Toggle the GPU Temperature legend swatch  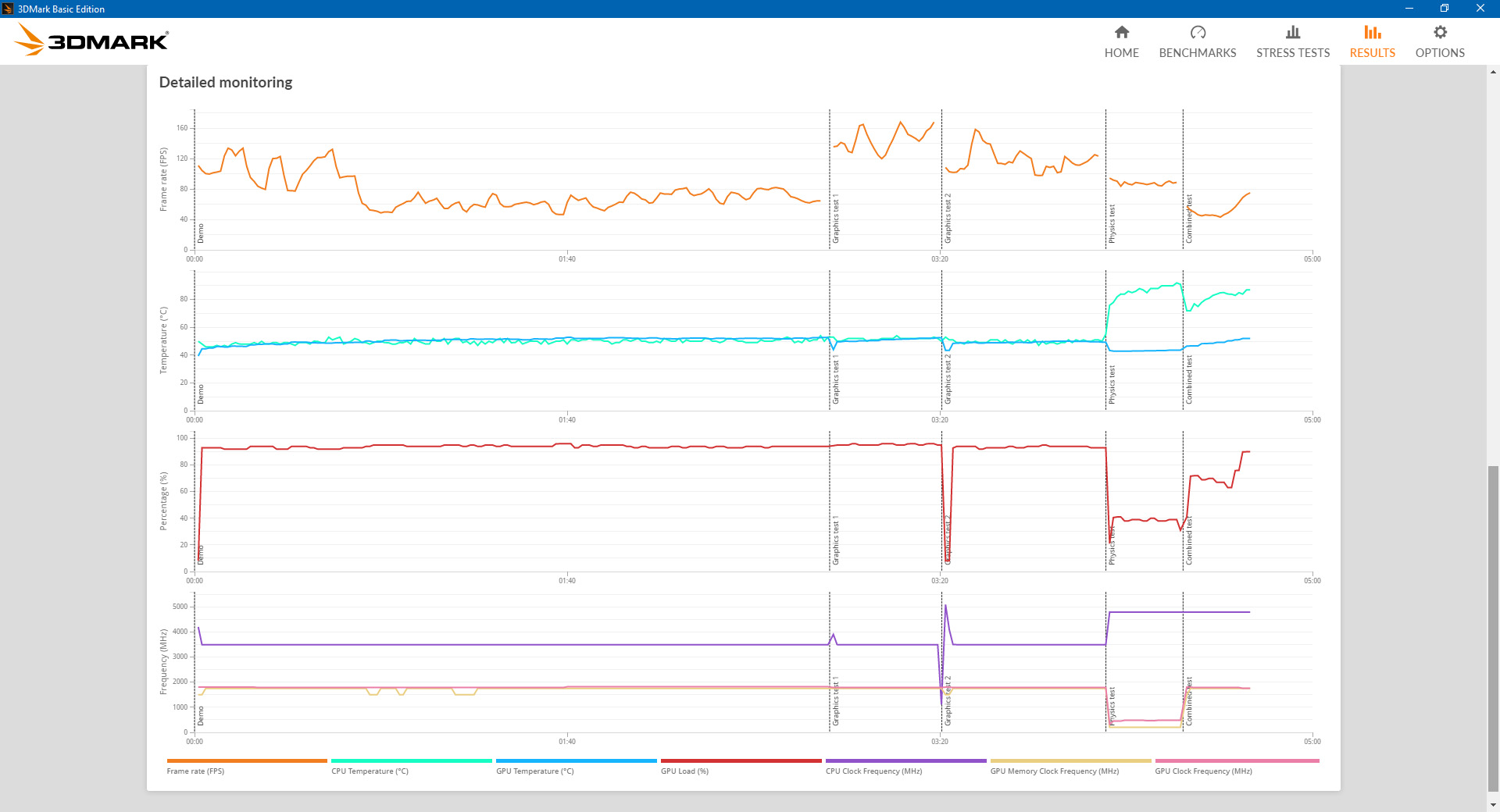point(577,760)
